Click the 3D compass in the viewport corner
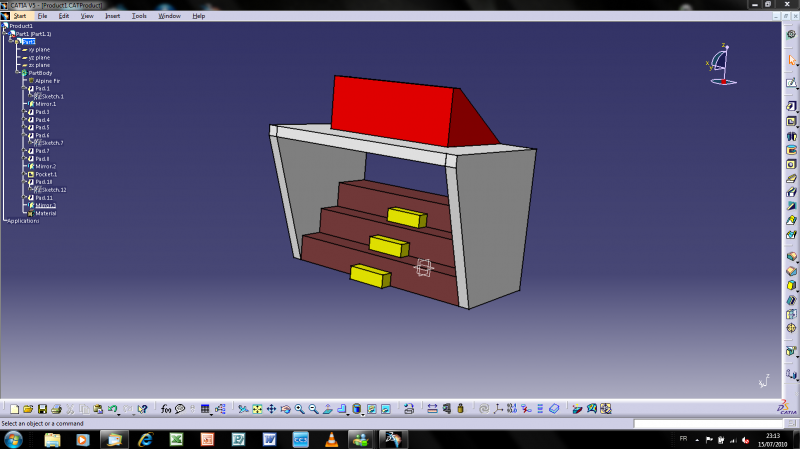Screen dimensions: 800x449 click(x=723, y=64)
